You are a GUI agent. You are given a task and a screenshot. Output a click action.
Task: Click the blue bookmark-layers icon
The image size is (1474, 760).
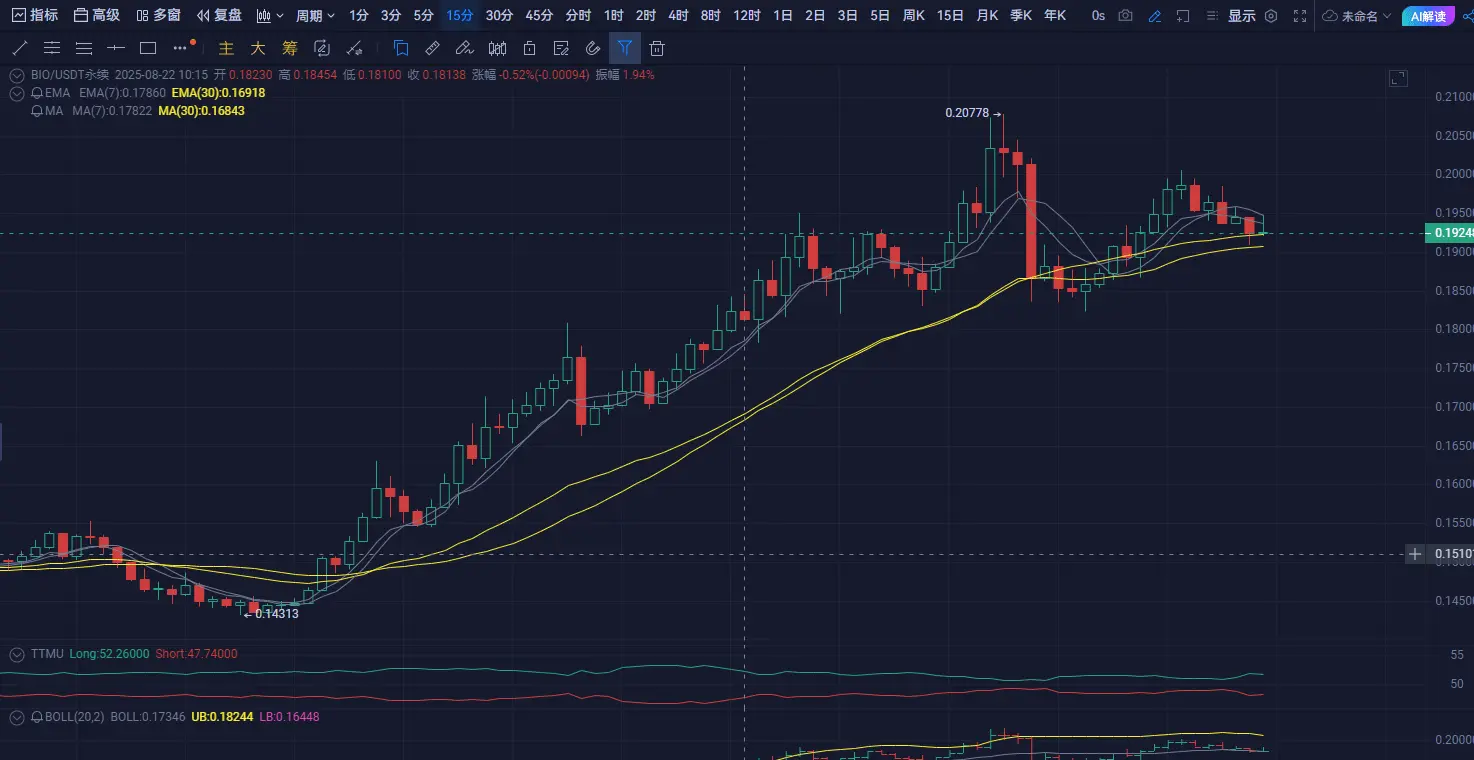pos(401,47)
